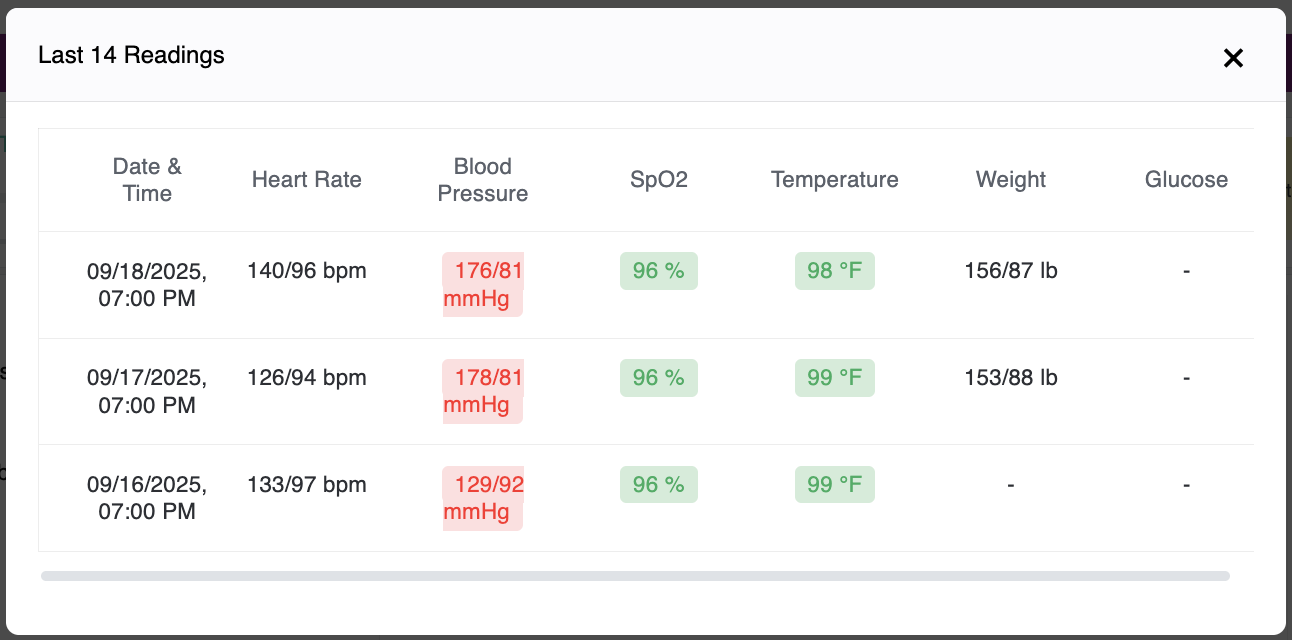Click the Last 14 Readings title
Screen dimensions: 1292x640
131,55
